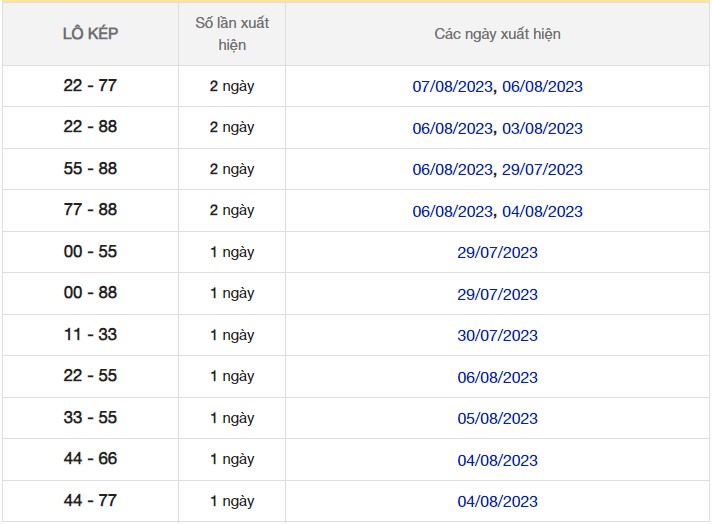Open the 05/08/2023 date link
712x524 pixels.
tap(497, 419)
